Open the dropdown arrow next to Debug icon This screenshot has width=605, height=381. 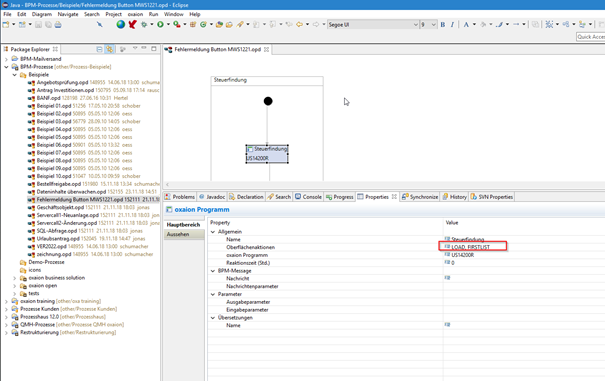(152, 24)
